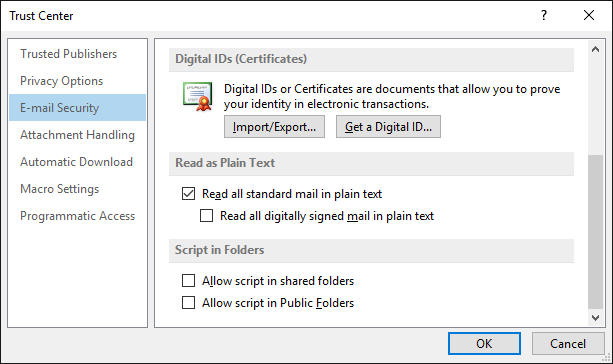Viewport: 613px width, 364px height.
Task: Check Allow script in Public Folders
Action: (188, 302)
